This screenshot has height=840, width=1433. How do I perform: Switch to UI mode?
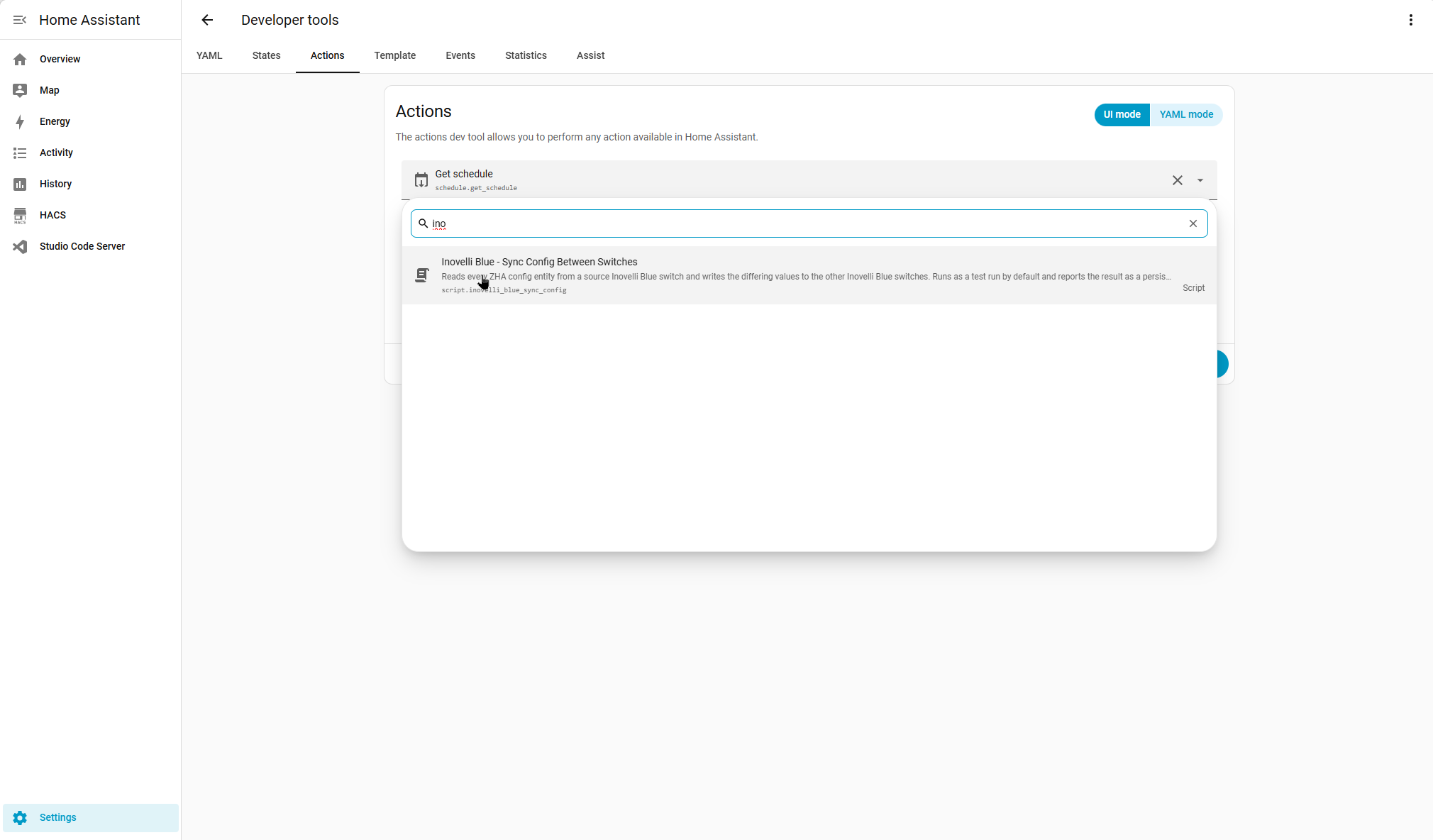coord(1122,114)
